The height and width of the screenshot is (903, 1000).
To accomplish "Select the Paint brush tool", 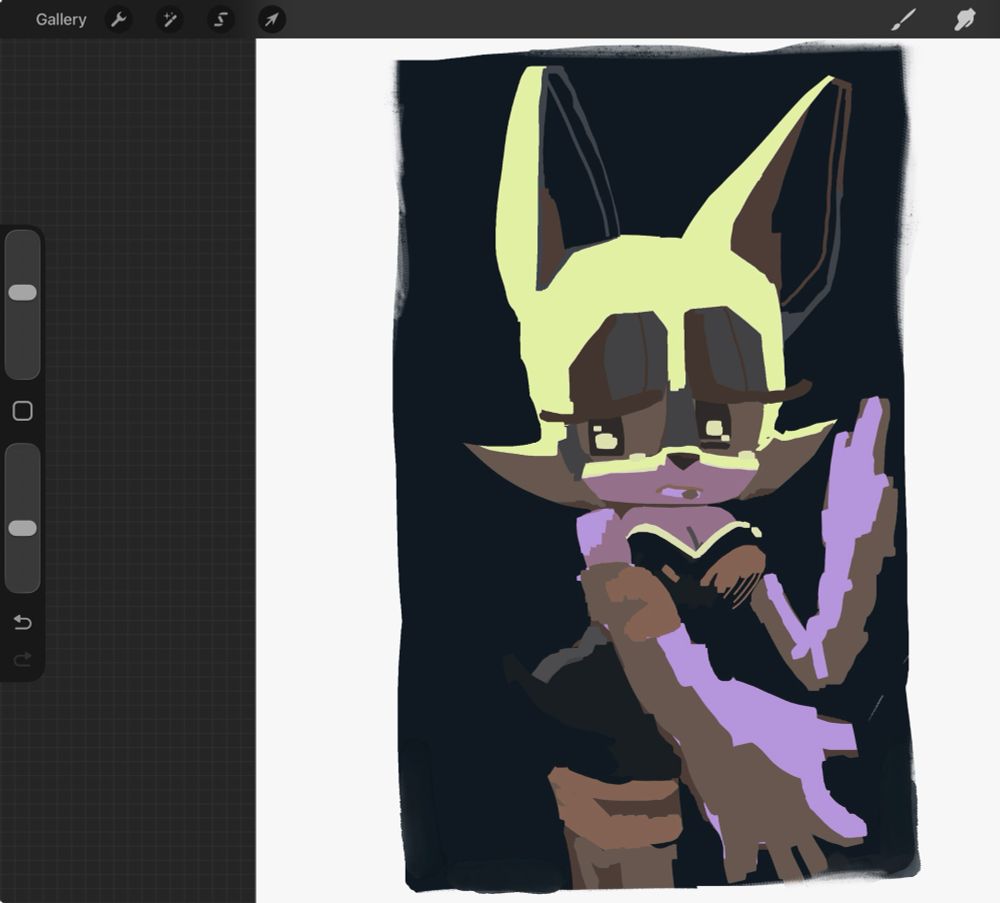I will point(903,20).
